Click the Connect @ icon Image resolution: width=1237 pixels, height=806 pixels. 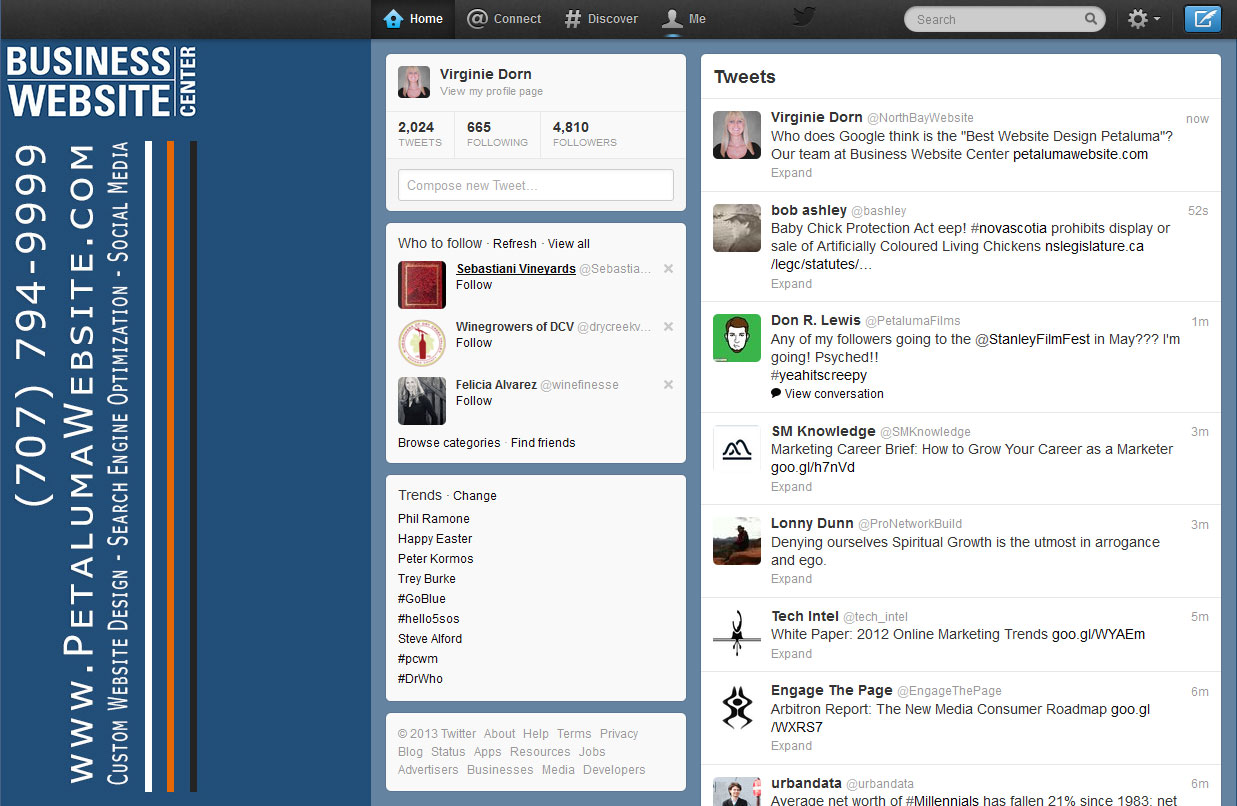[477, 18]
